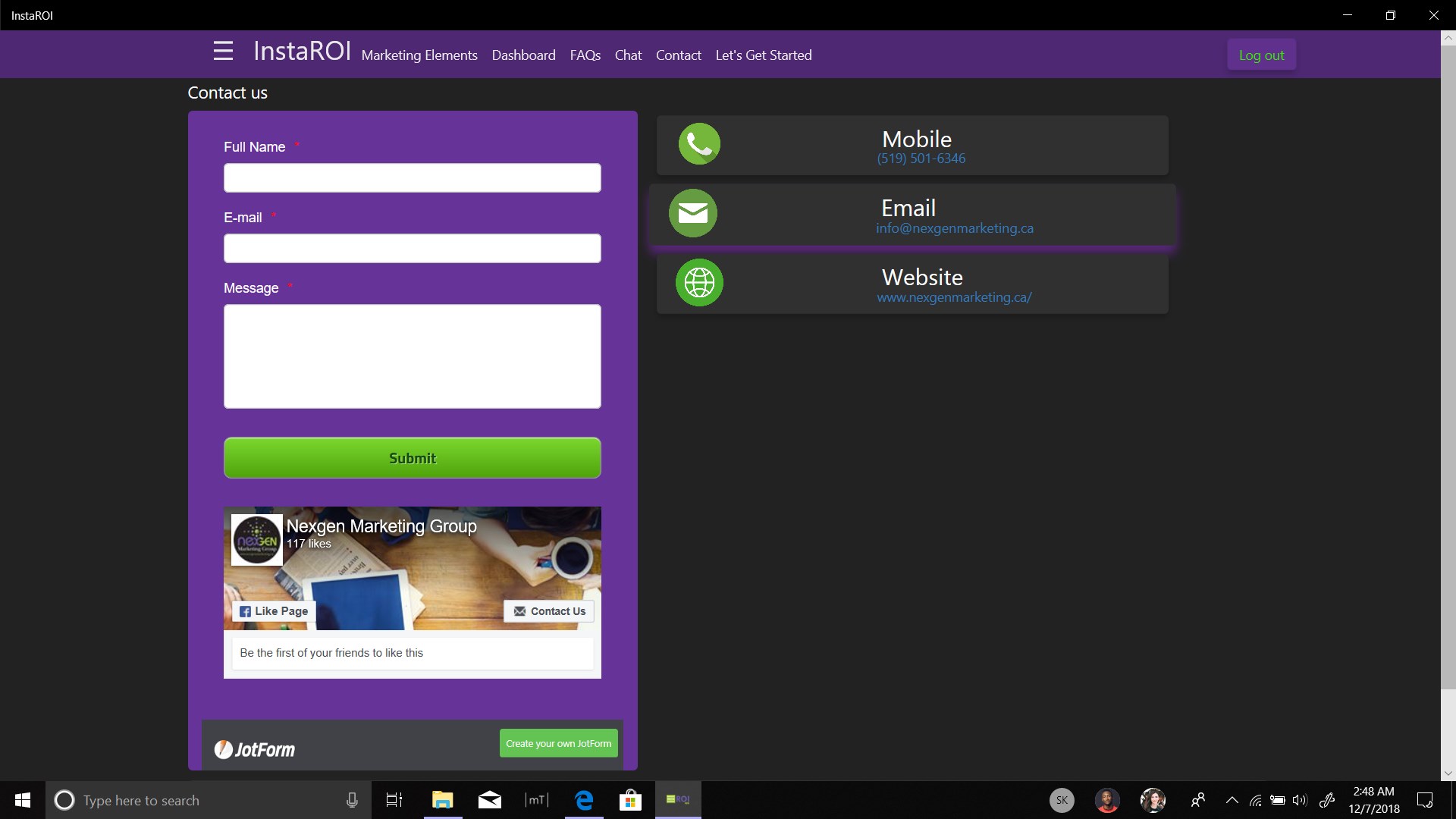Click the green envelope email icon
Viewport: 1456px width, 819px height.
pos(692,213)
